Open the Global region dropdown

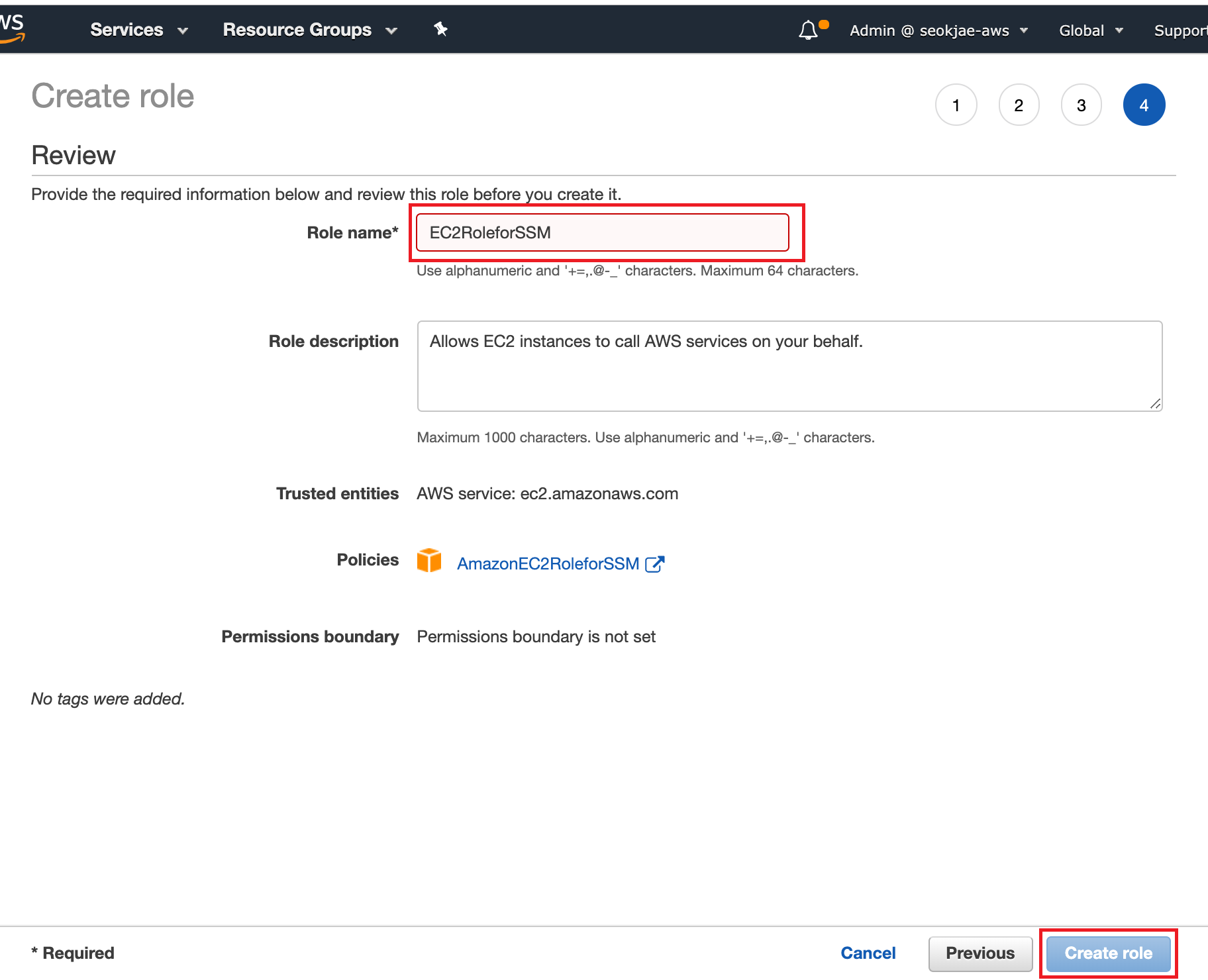coord(1091,30)
